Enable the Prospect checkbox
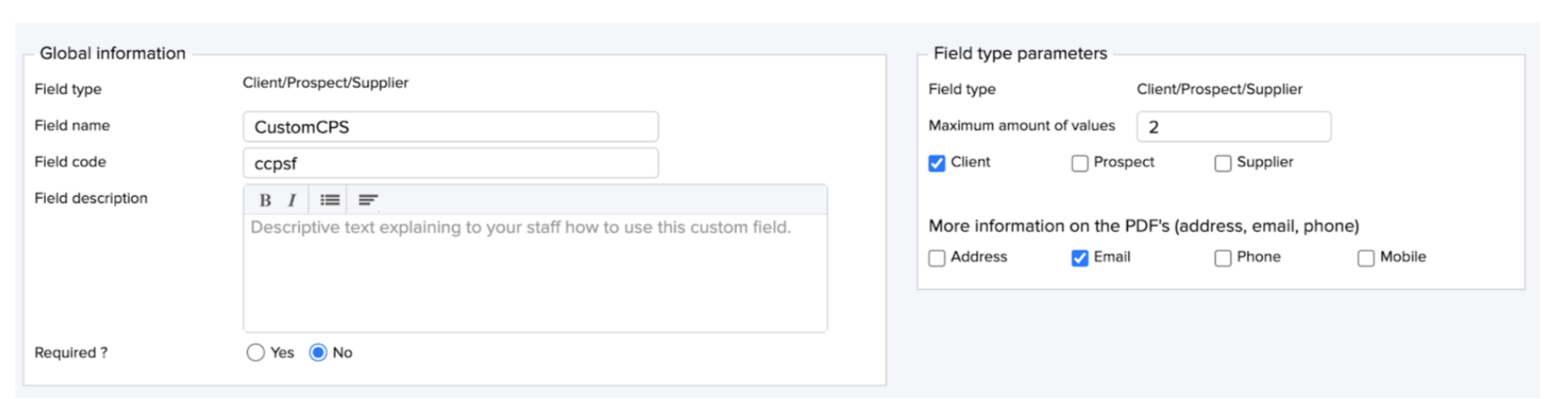Viewport: 1568px width, 399px height. 1079,163
